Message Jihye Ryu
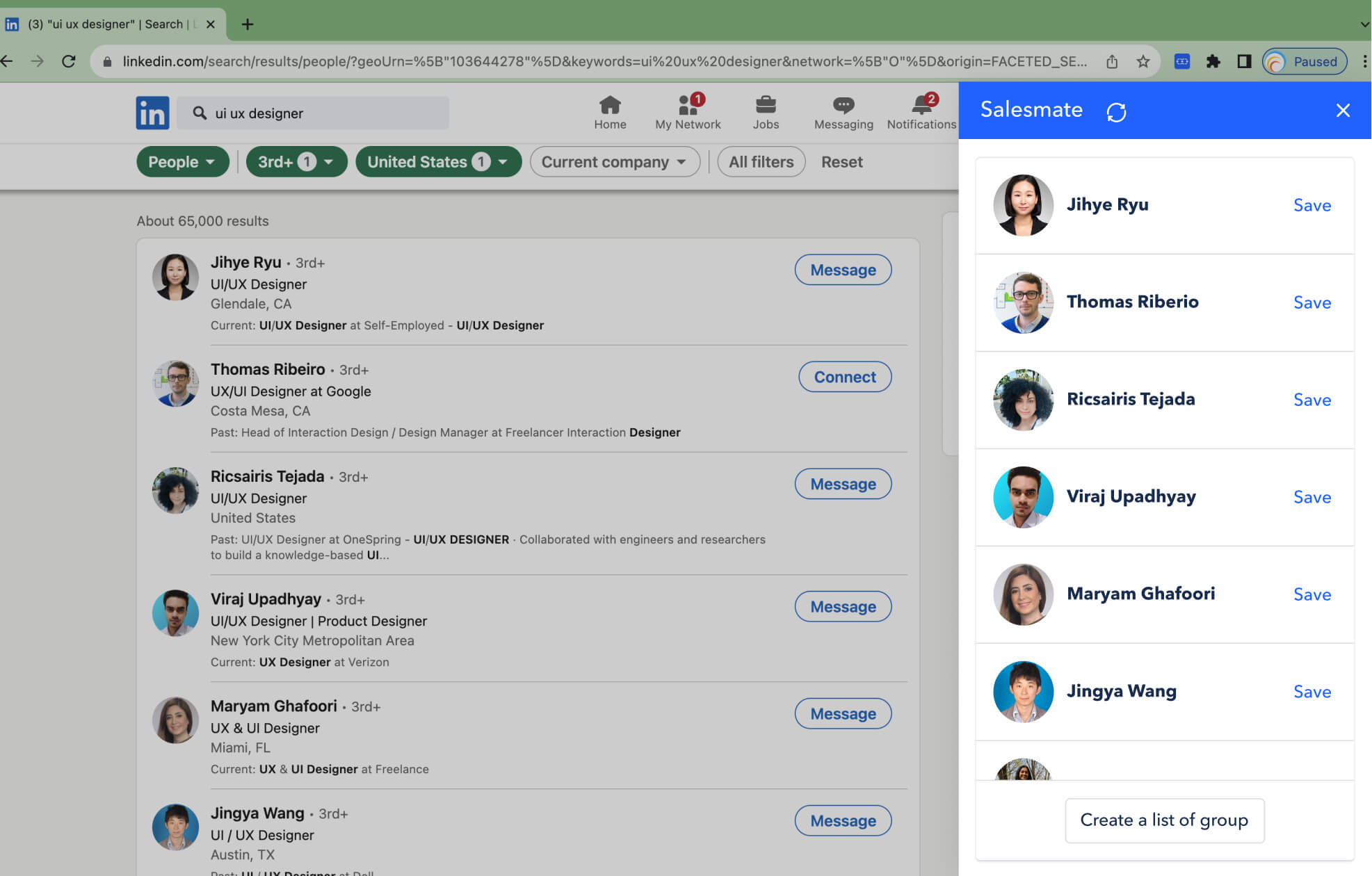Screen dimensions: 1372x876 (843, 270)
